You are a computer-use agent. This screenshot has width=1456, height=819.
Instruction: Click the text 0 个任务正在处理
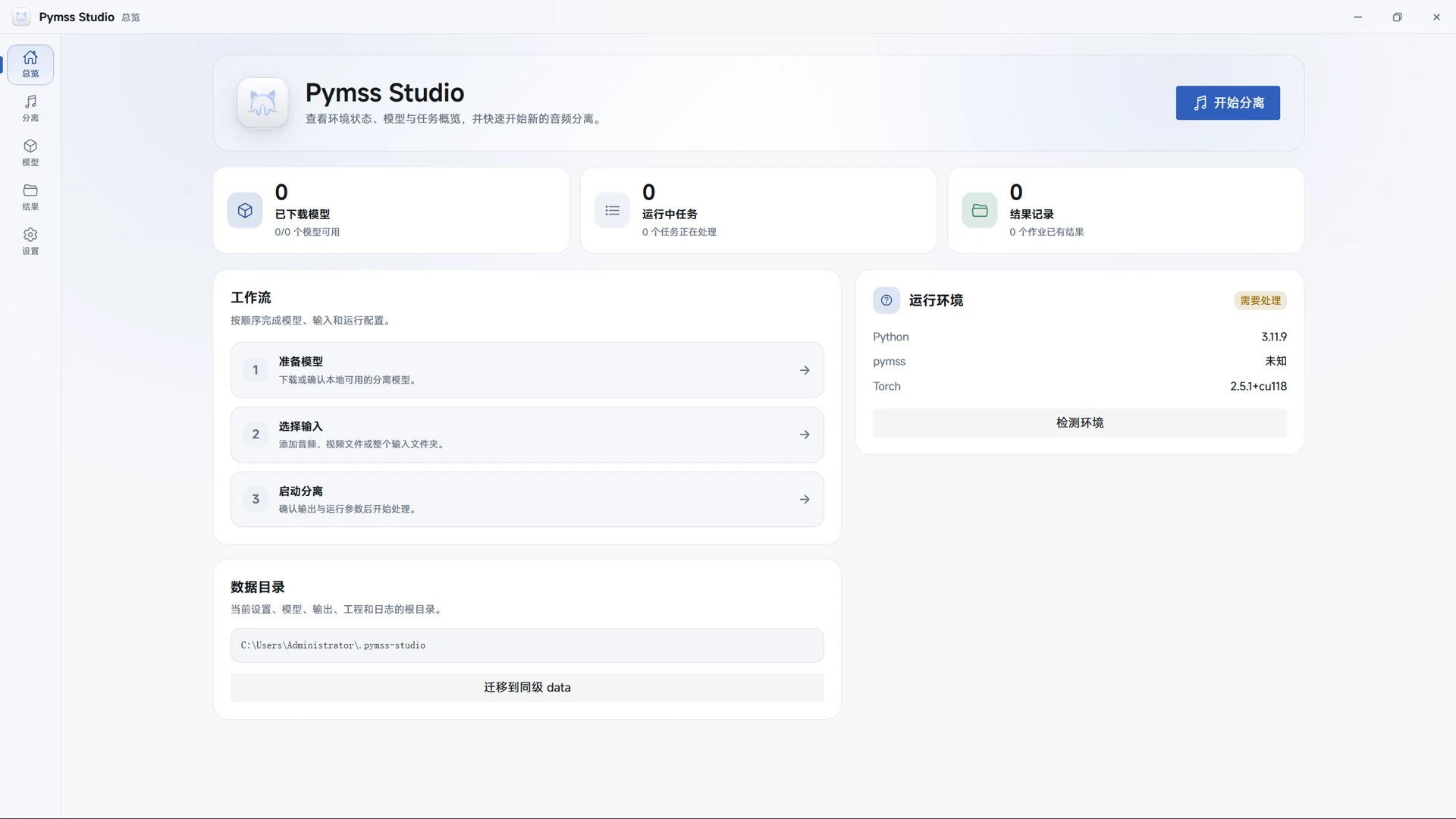[x=679, y=232]
